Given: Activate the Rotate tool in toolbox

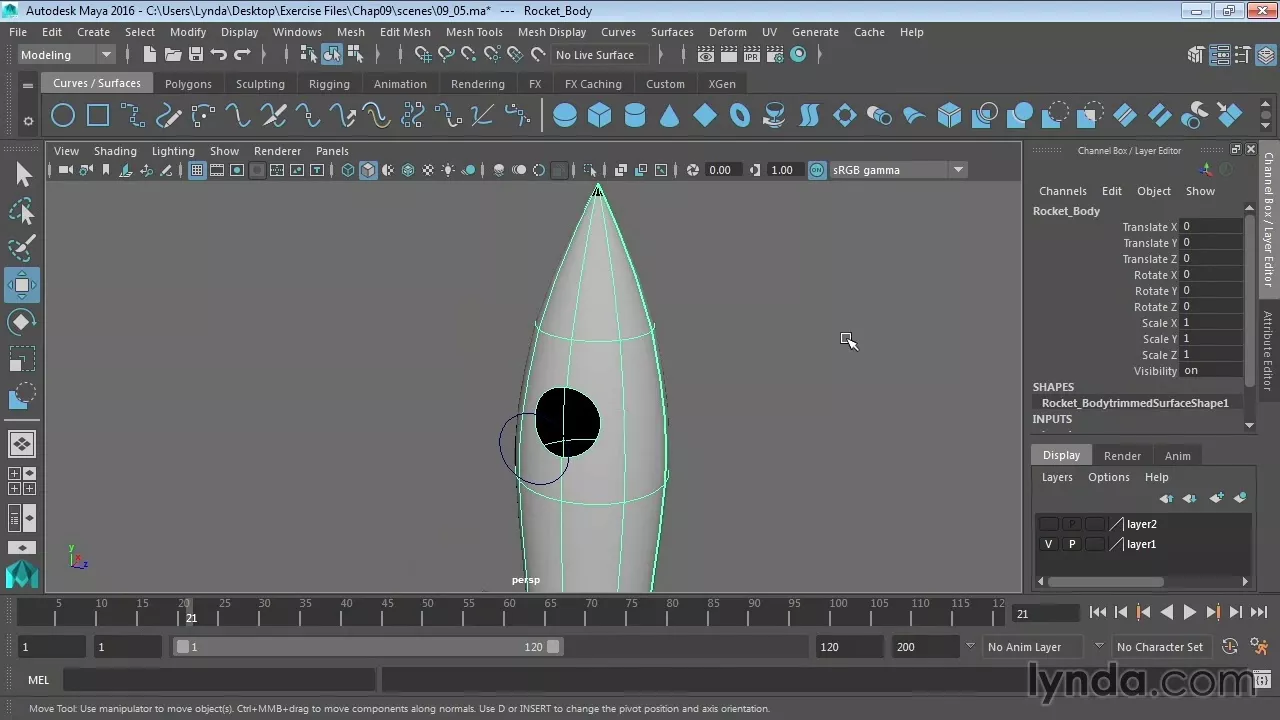Looking at the screenshot, I should 22,322.
